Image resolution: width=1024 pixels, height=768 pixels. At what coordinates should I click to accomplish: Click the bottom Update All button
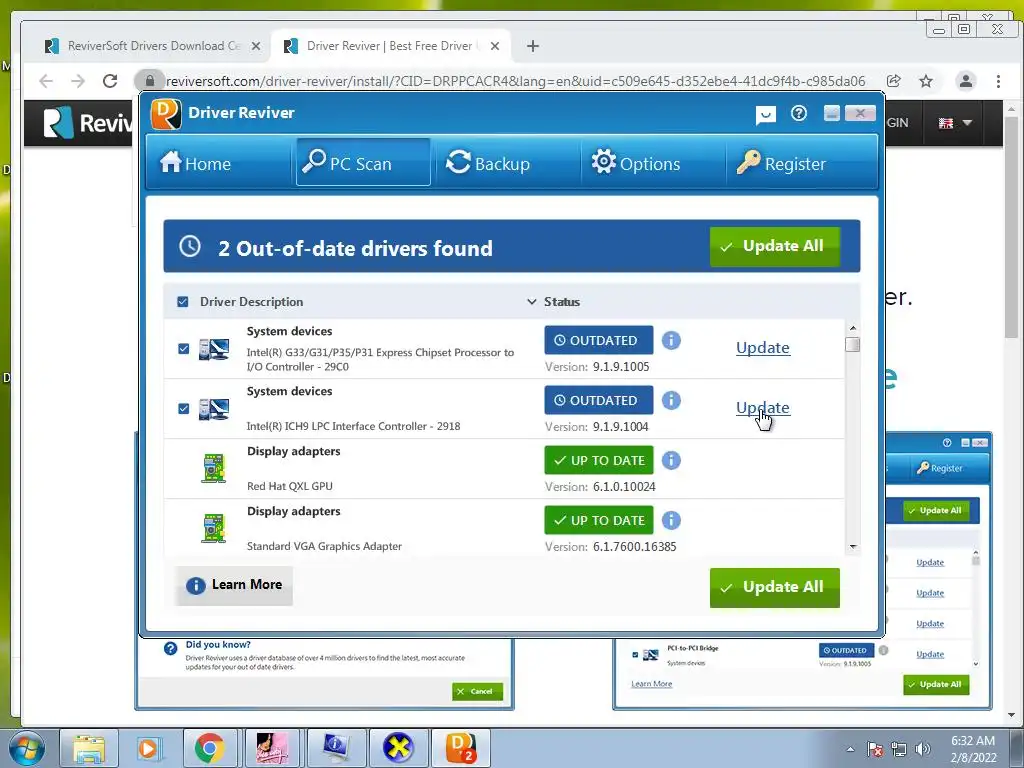pos(775,587)
